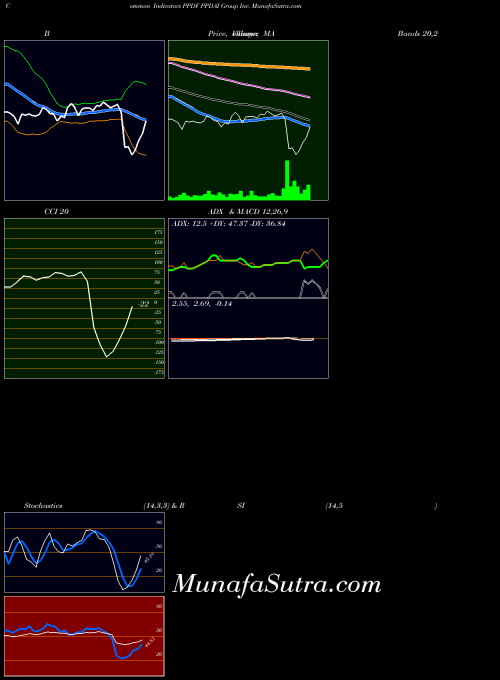Click the 'ADX: 12.5 +DY: 47.37 -DY: 36.84' readout
This screenshot has width=500, height=680.
229,224
